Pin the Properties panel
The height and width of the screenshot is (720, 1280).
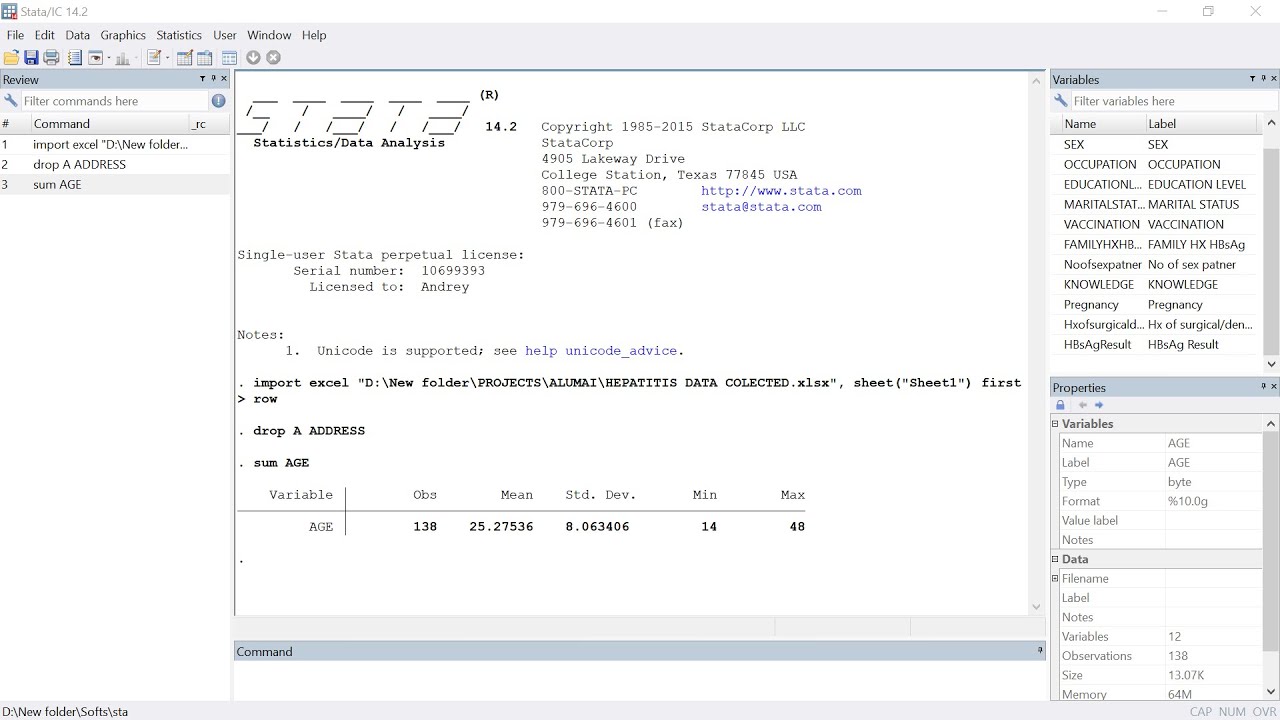[1263, 387]
